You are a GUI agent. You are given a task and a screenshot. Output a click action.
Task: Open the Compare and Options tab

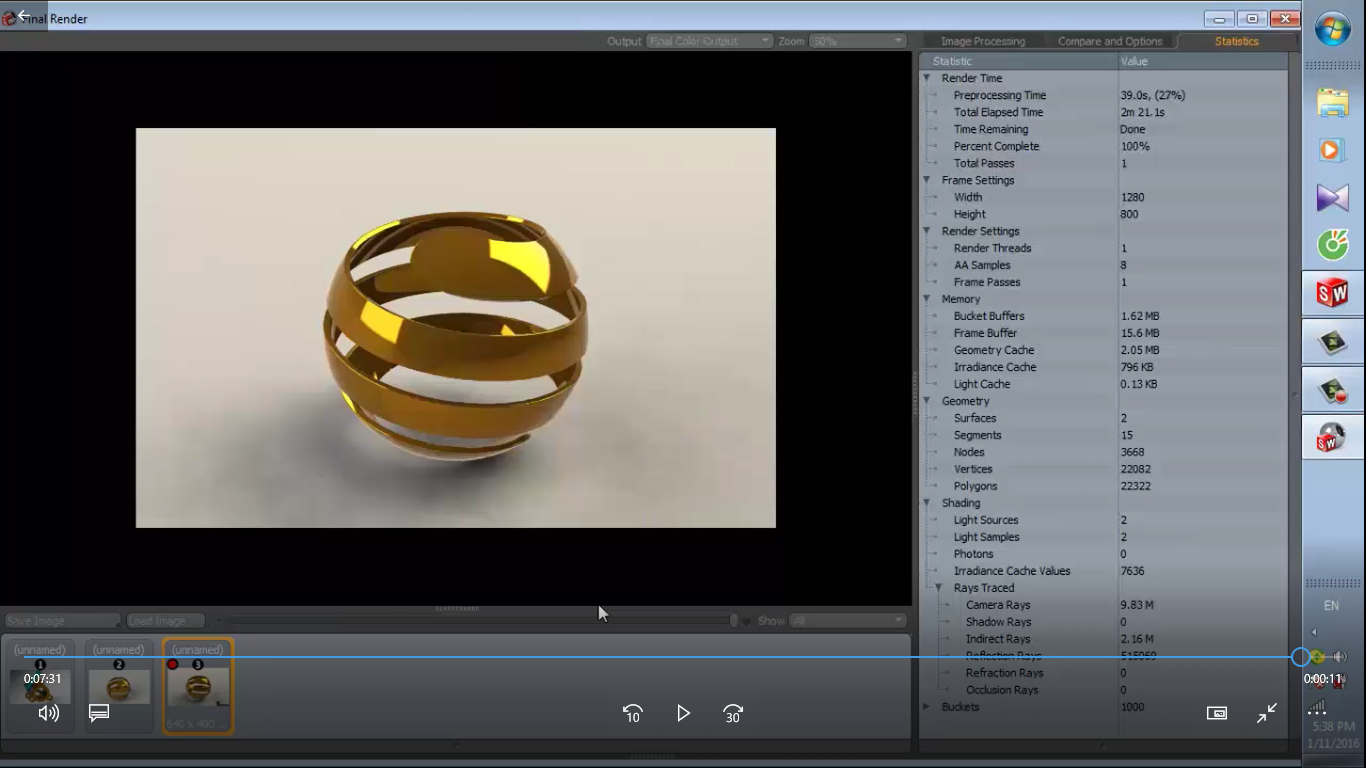[x=1110, y=41]
